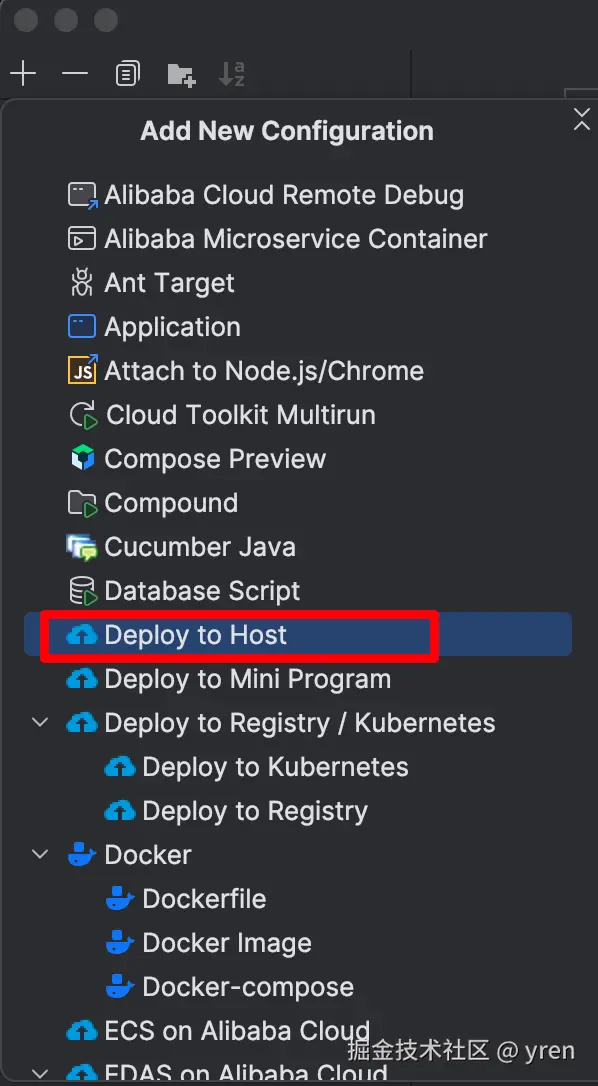
Task: Collapse the Deploy to Registry / Kubernetes group
Action: [41, 723]
